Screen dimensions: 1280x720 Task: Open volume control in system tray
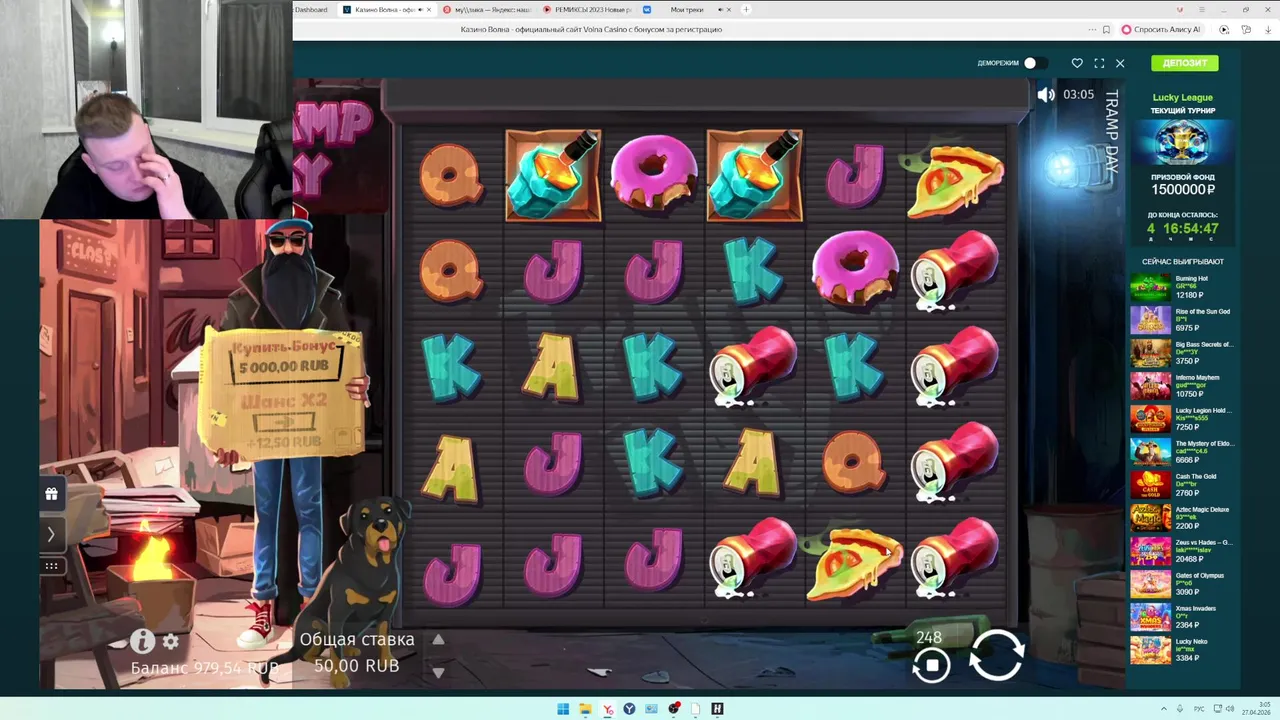click(1230, 709)
